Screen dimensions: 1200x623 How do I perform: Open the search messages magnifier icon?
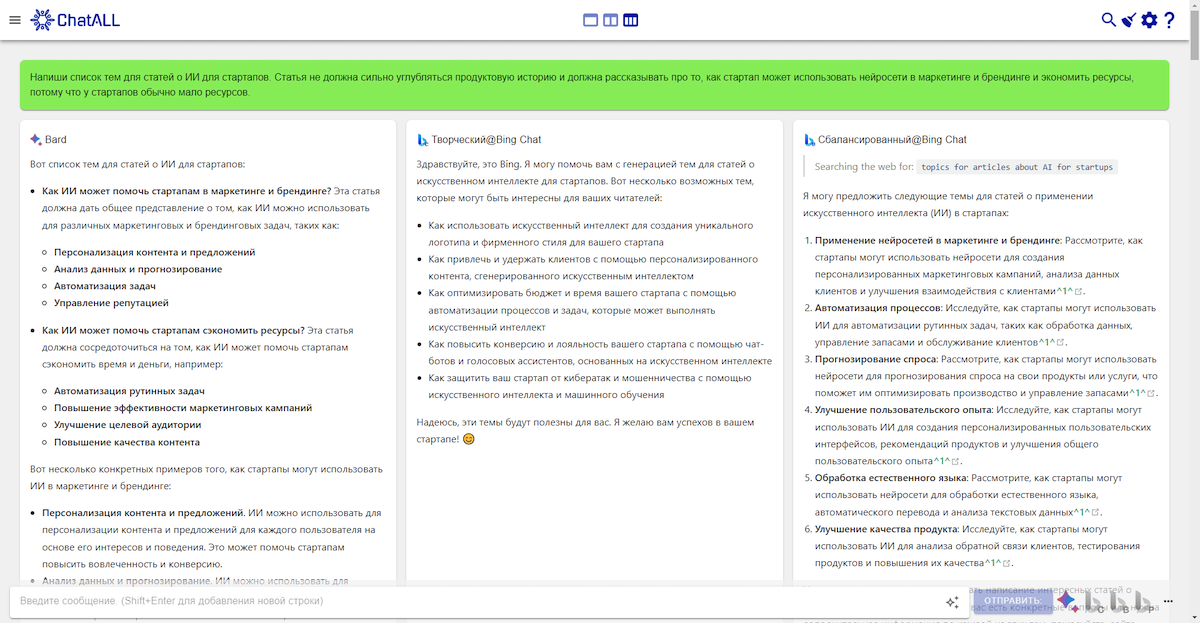[1108, 20]
